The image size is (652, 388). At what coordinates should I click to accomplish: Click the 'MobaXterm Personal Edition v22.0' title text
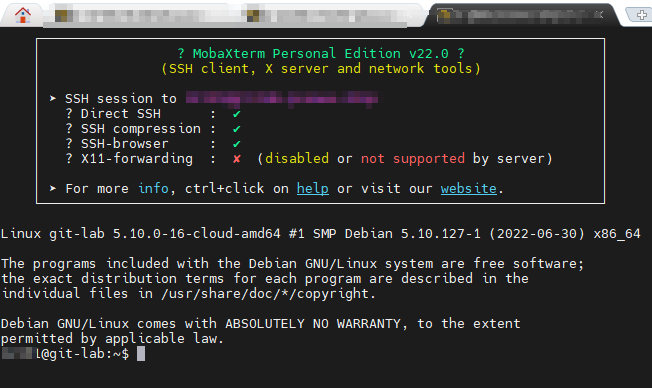321,54
